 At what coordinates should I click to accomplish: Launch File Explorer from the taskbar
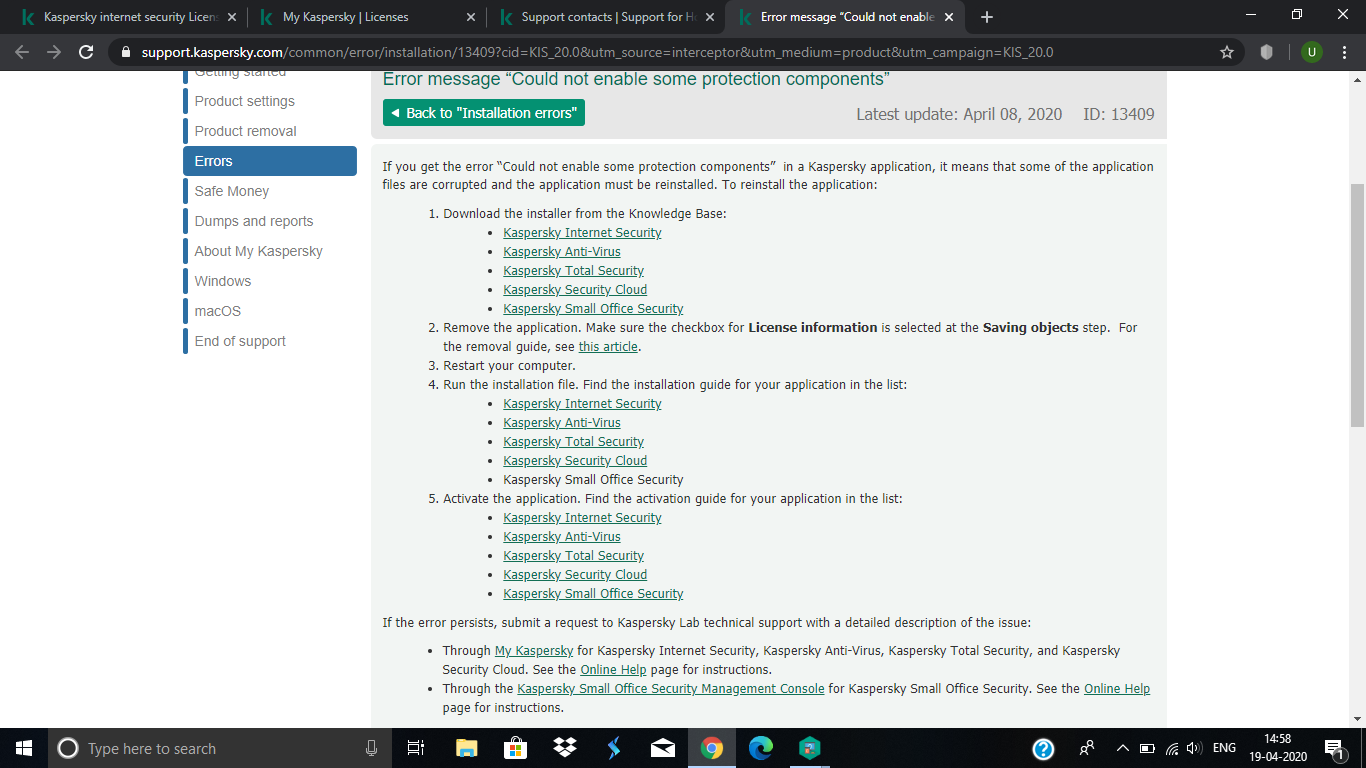(x=467, y=748)
